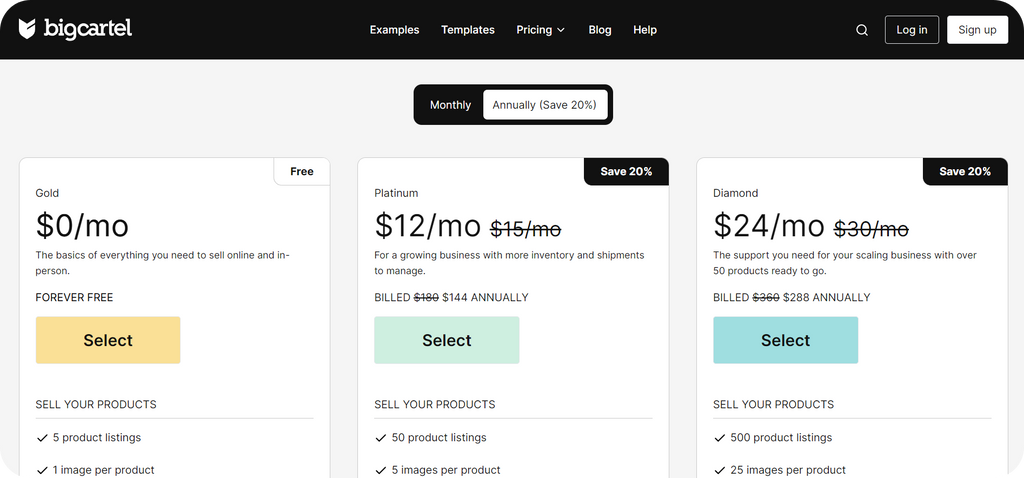Click the Log in button
Image resolution: width=1024 pixels, height=478 pixels.
(x=912, y=30)
